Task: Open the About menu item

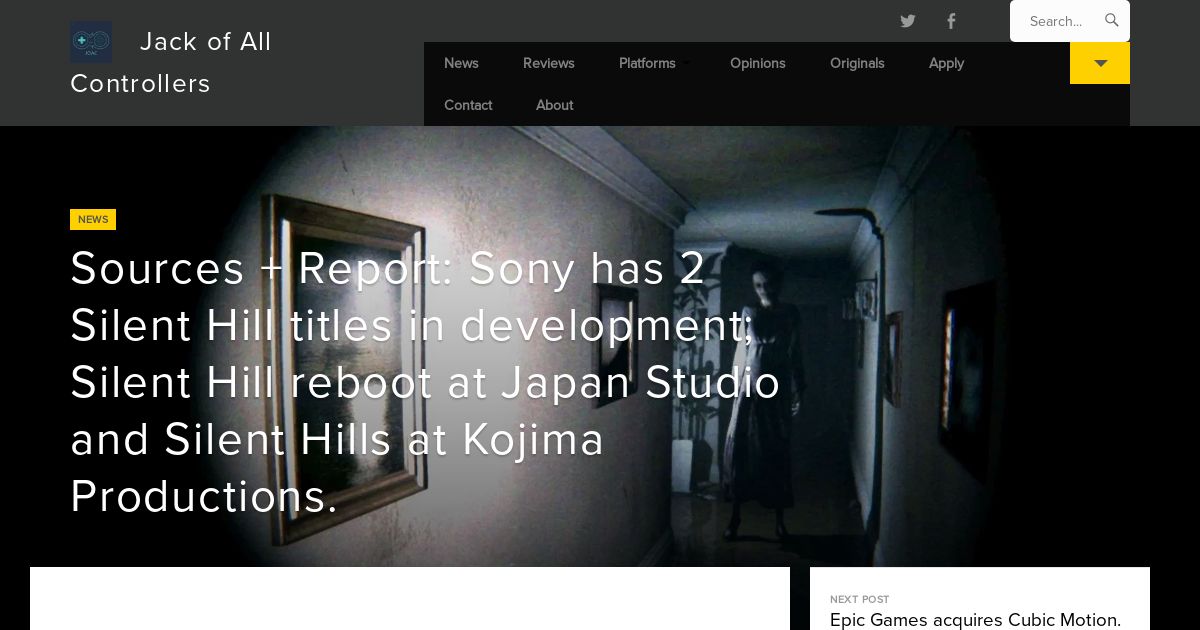Action: [554, 105]
